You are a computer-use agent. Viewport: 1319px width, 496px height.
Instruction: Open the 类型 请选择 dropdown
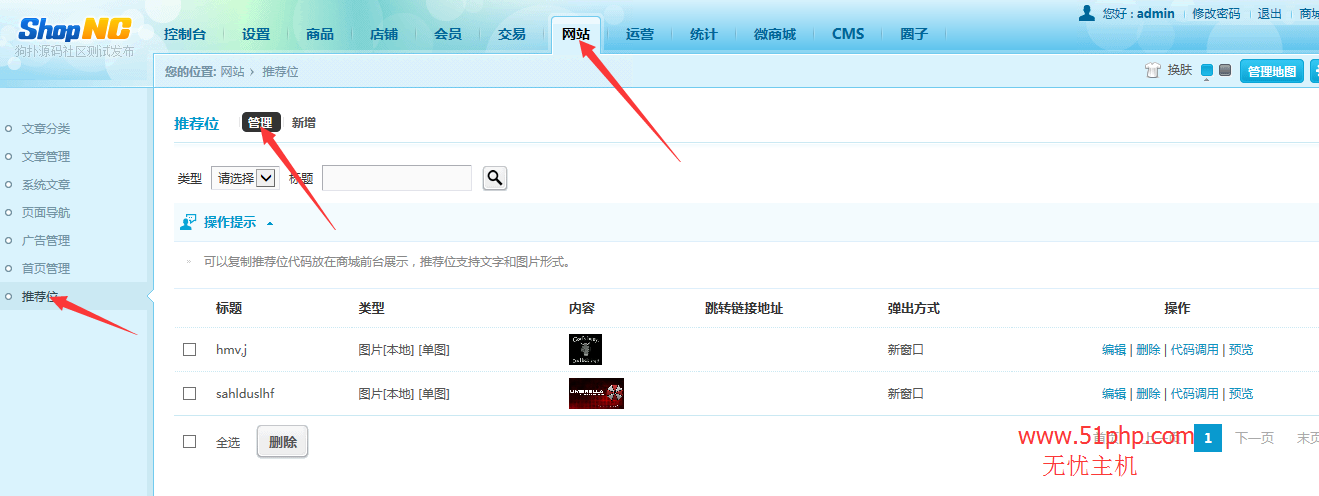click(x=244, y=178)
